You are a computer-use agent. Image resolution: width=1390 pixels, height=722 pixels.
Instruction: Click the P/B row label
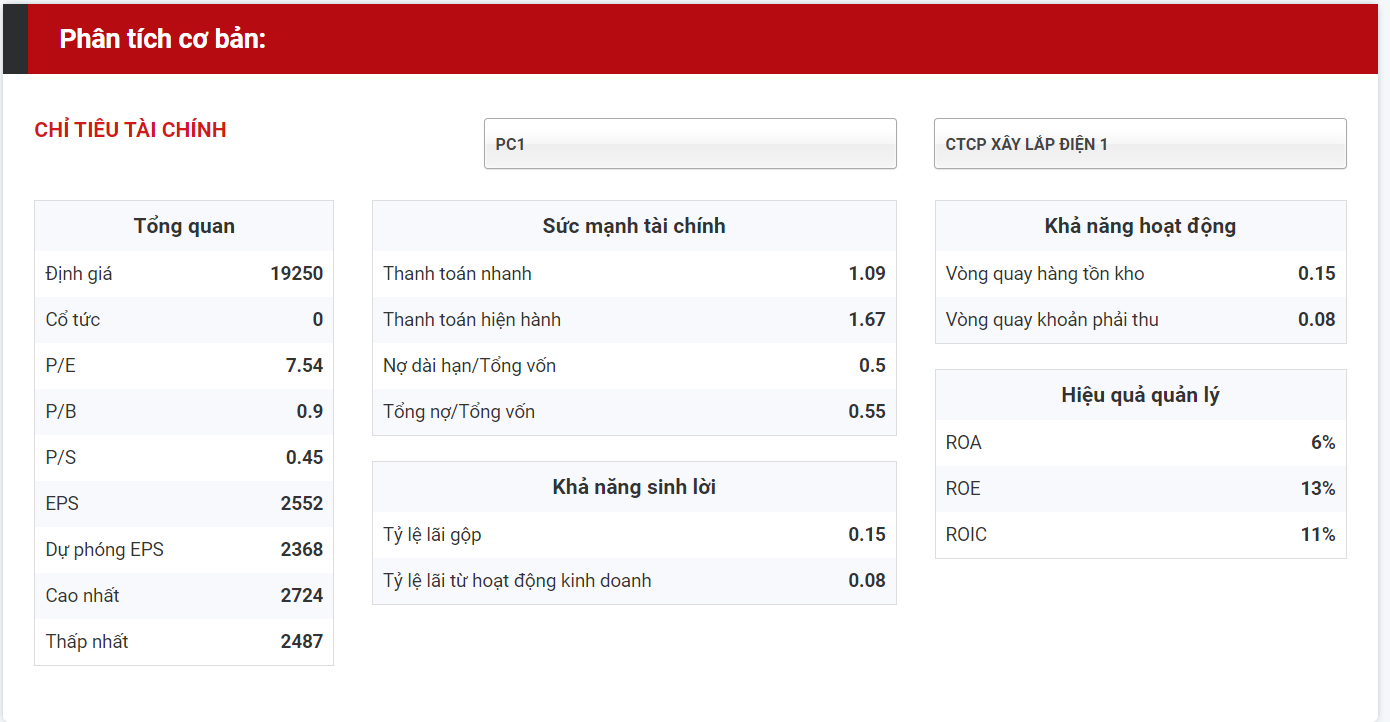pos(61,412)
